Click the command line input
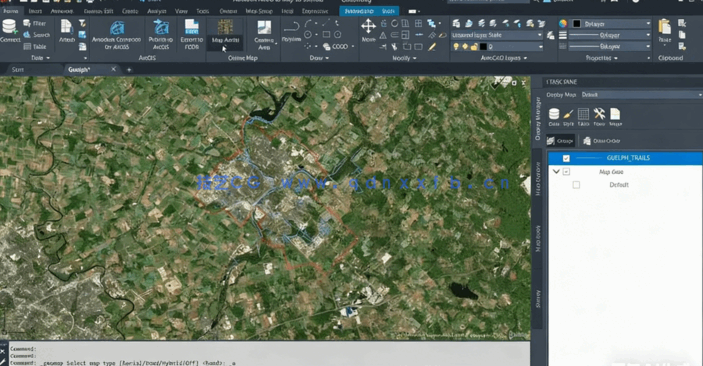 point(269,363)
